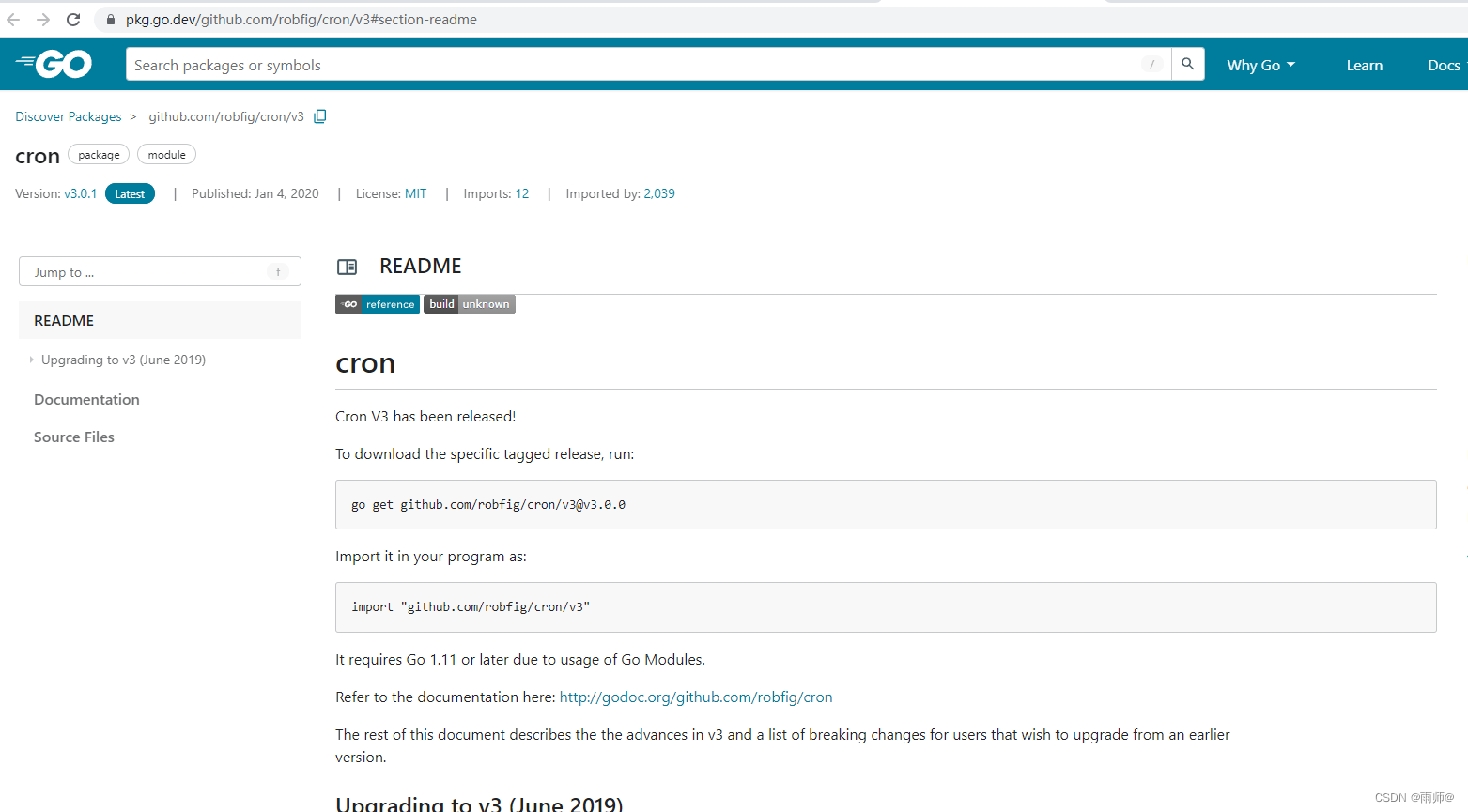Screen dimensions: 1468x812
Task: Click the magnifier search button
Action: click(x=1188, y=64)
